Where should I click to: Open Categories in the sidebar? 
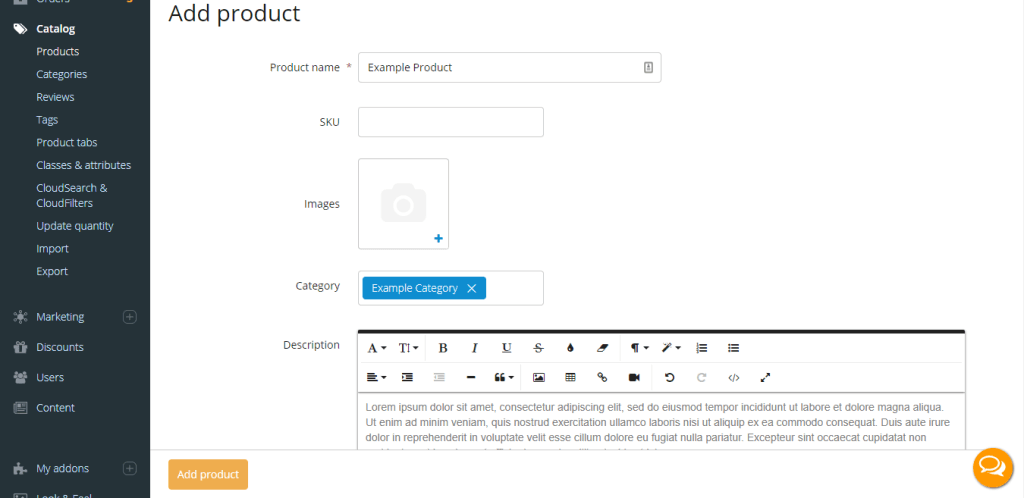click(x=61, y=74)
